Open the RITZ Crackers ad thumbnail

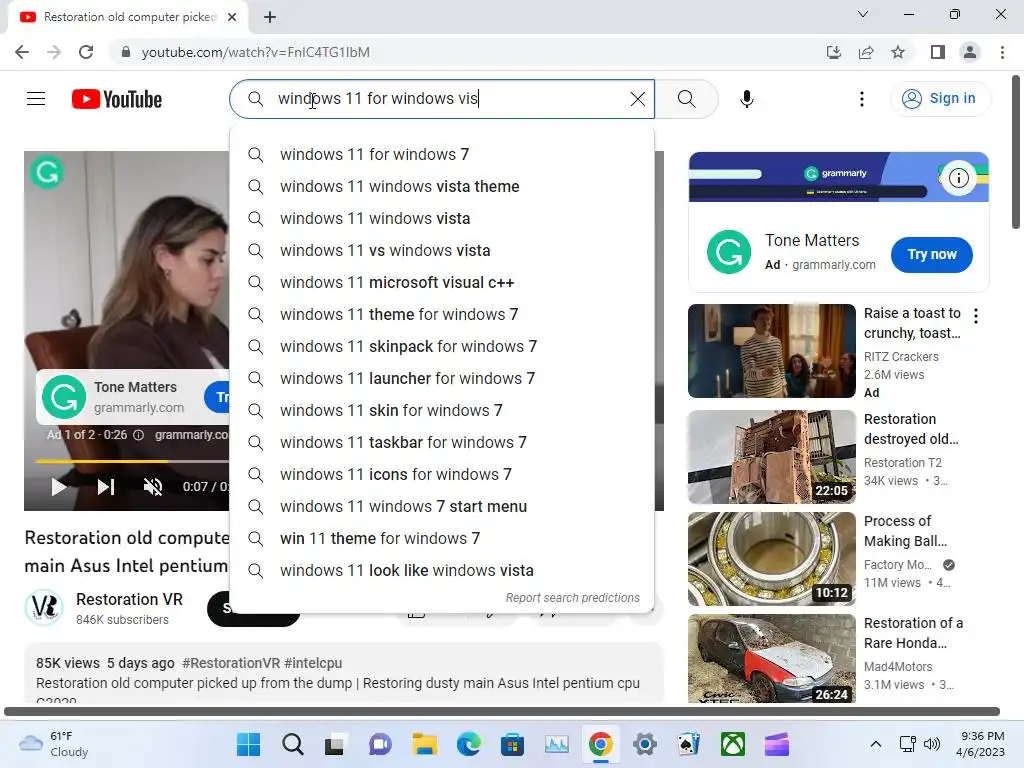(x=772, y=351)
